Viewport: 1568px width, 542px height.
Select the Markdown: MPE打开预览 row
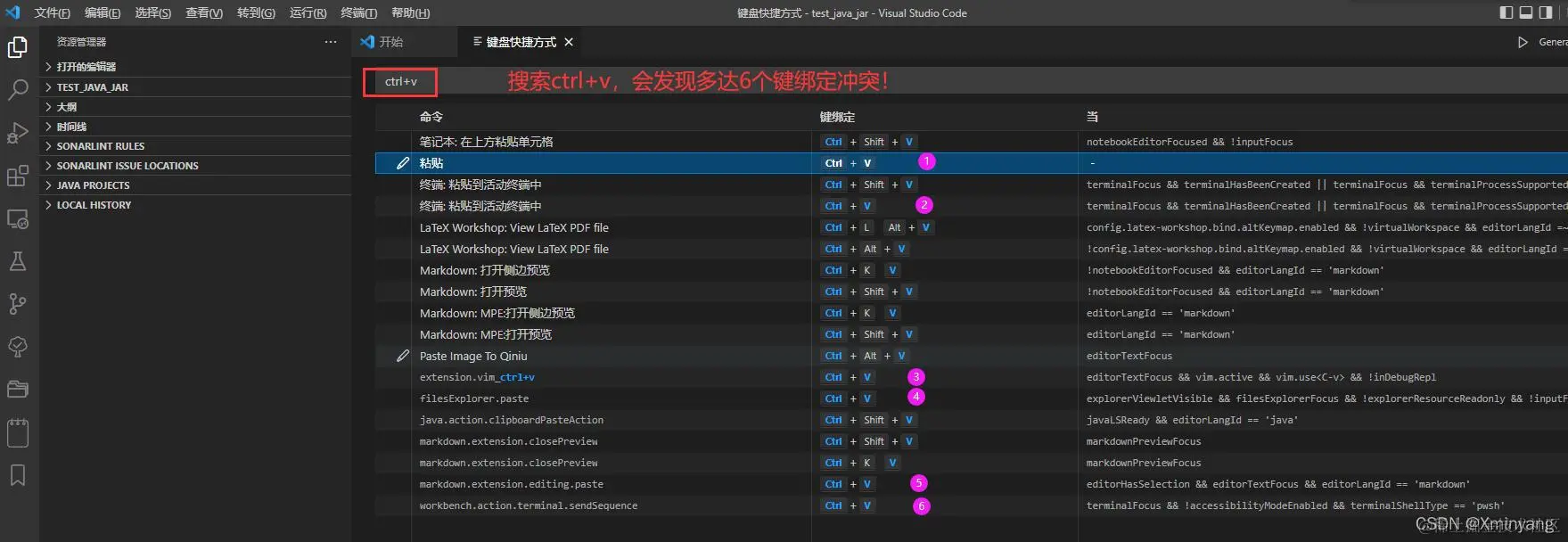tap(971, 334)
